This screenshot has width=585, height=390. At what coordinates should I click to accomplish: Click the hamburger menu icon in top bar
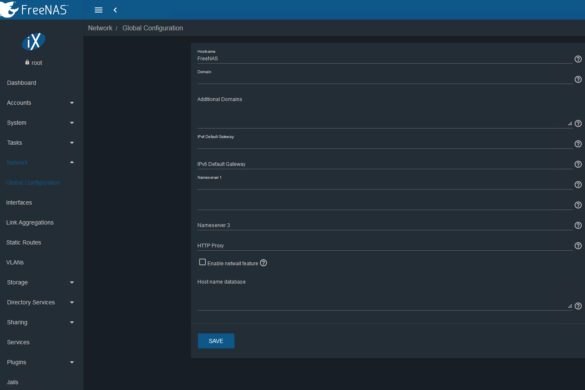(98, 10)
